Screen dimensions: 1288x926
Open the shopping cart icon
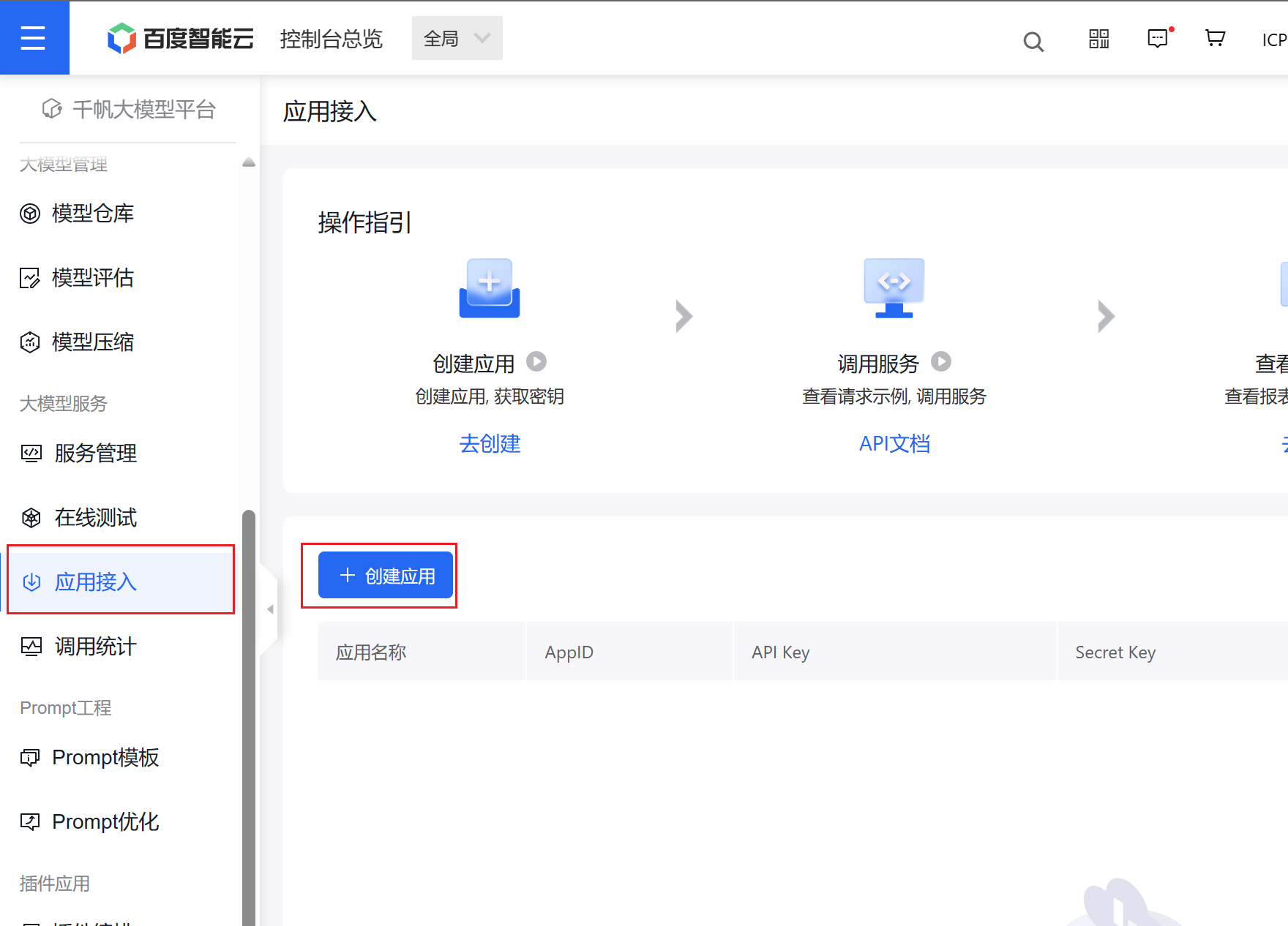pyautogui.click(x=1215, y=39)
